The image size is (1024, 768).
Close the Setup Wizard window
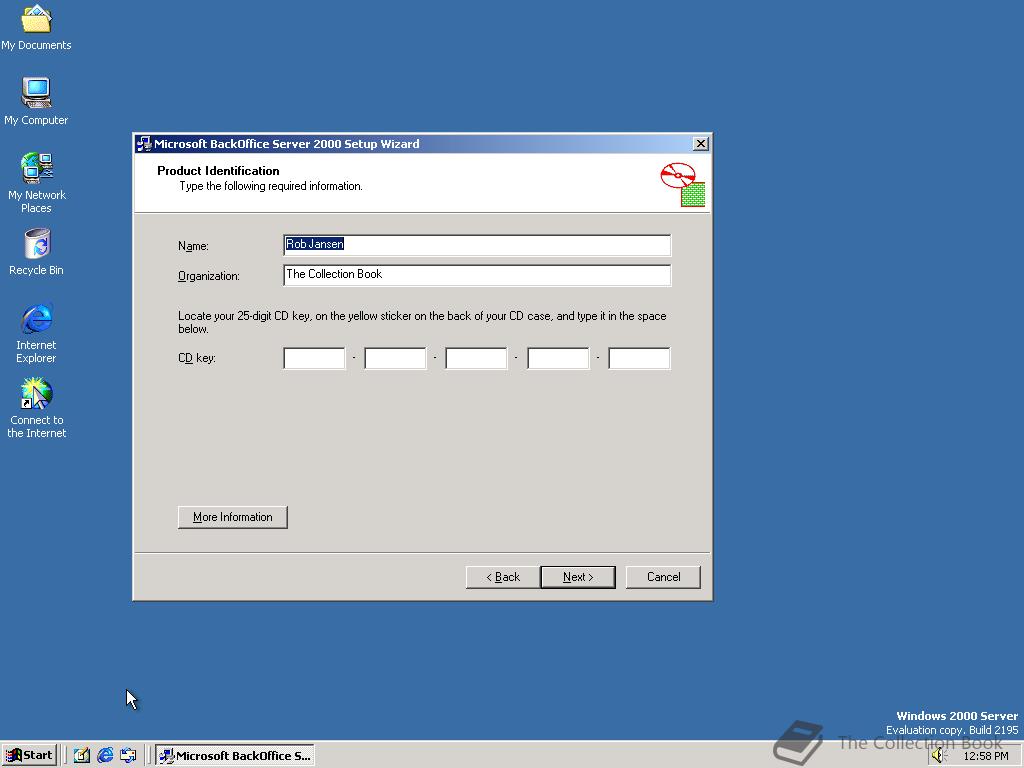701,144
